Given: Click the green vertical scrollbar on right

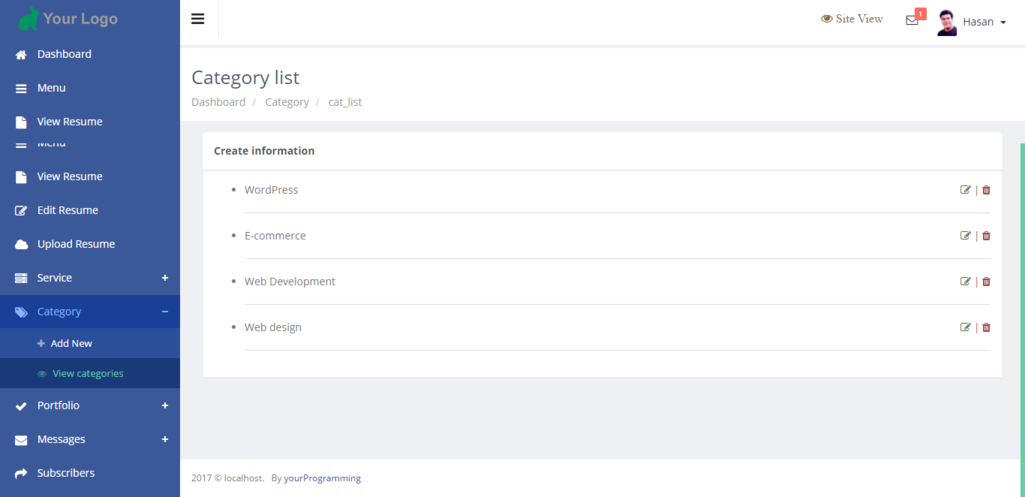Looking at the screenshot, I should click(x=1021, y=300).
